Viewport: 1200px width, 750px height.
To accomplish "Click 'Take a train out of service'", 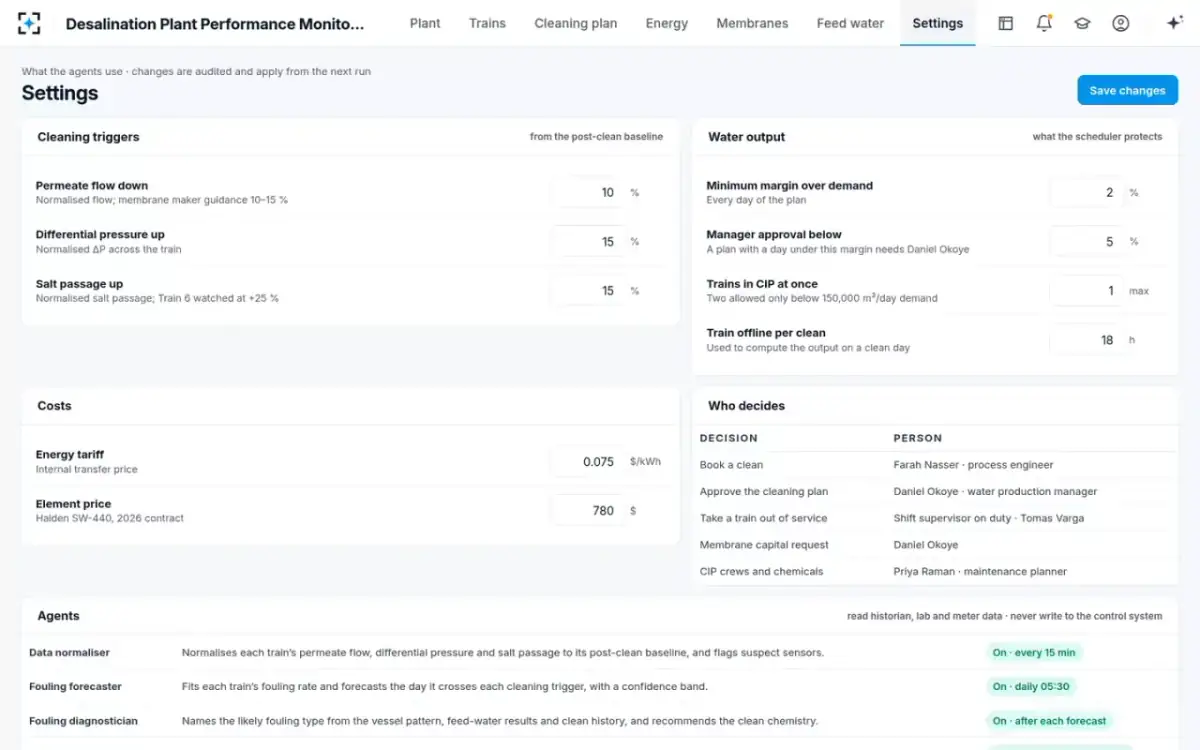I will pos(763,518).
